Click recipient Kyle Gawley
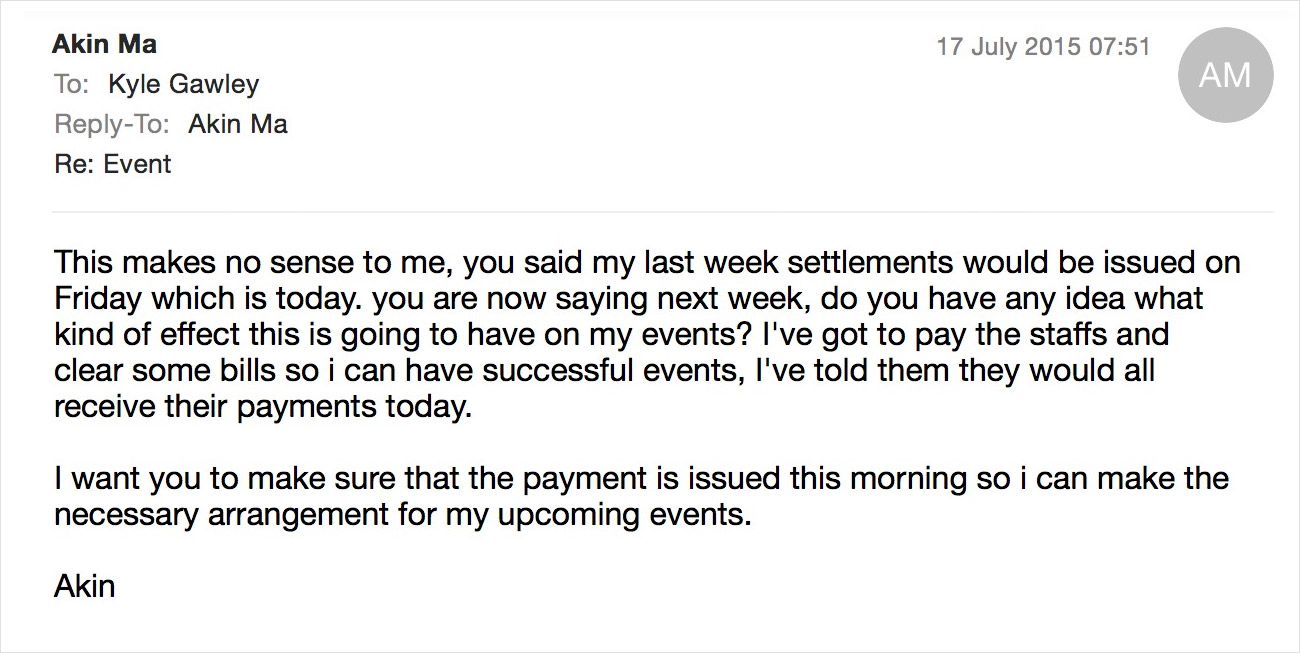1300x653 pixels. 184,84
